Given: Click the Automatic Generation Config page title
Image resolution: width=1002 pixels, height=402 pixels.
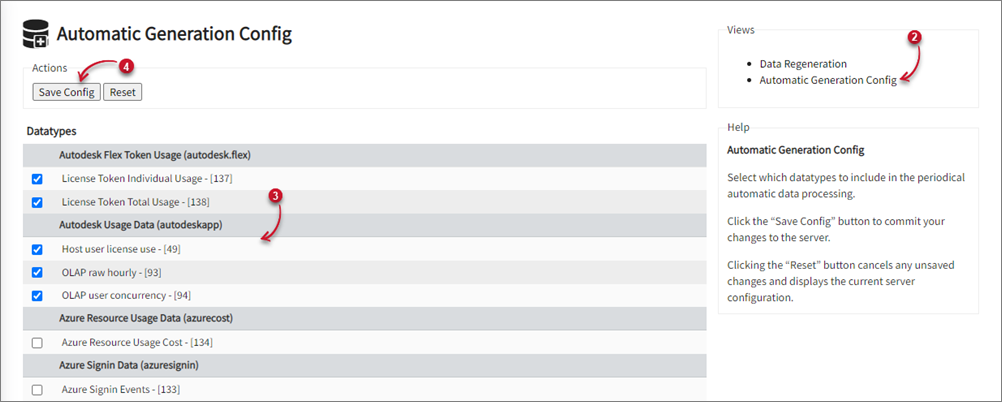Looking at the screenshot, I should [x=174, y=35].
